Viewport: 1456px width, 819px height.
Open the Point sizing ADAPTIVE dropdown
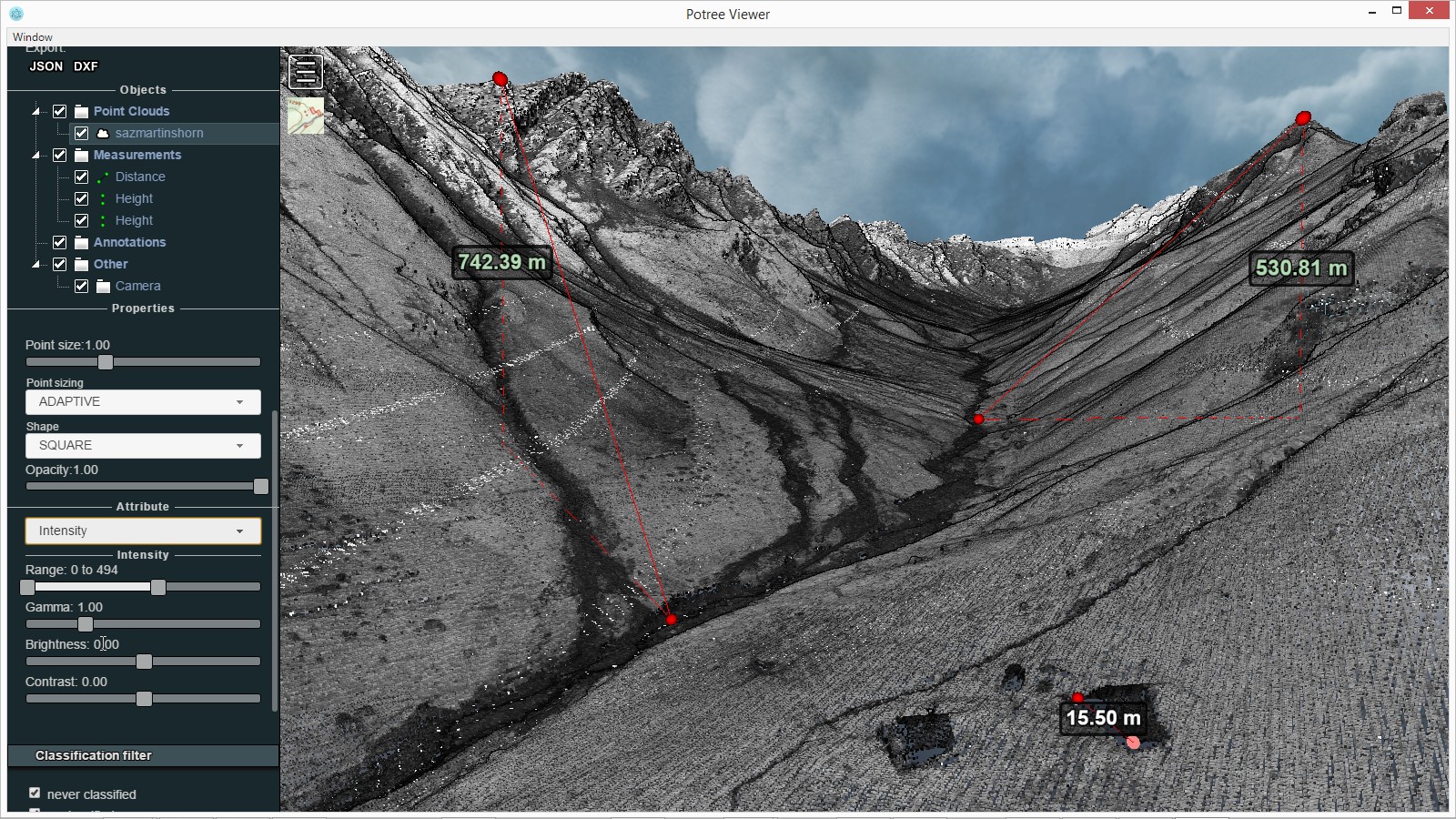point(143,401)
